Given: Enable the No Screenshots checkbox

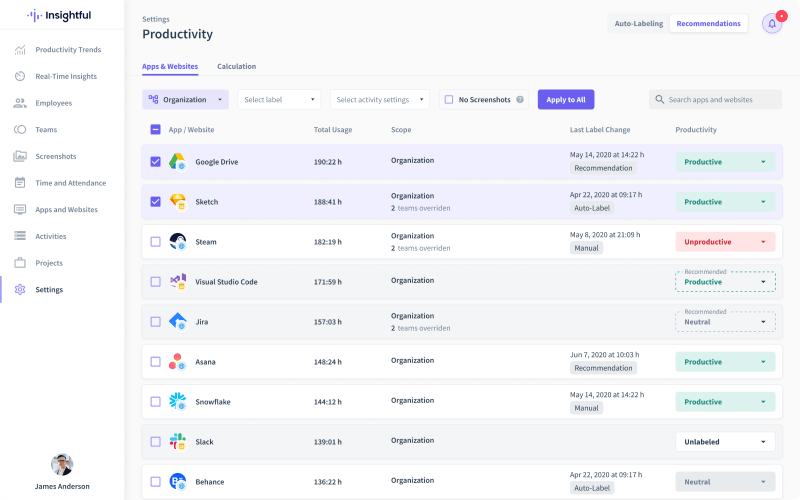Looking at the screenshot, I should [449, 100].
